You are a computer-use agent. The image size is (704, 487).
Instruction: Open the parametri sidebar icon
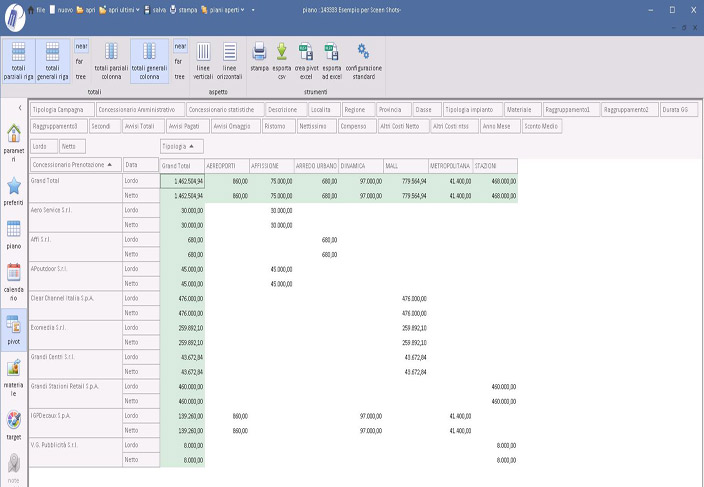tap(14, 142)
